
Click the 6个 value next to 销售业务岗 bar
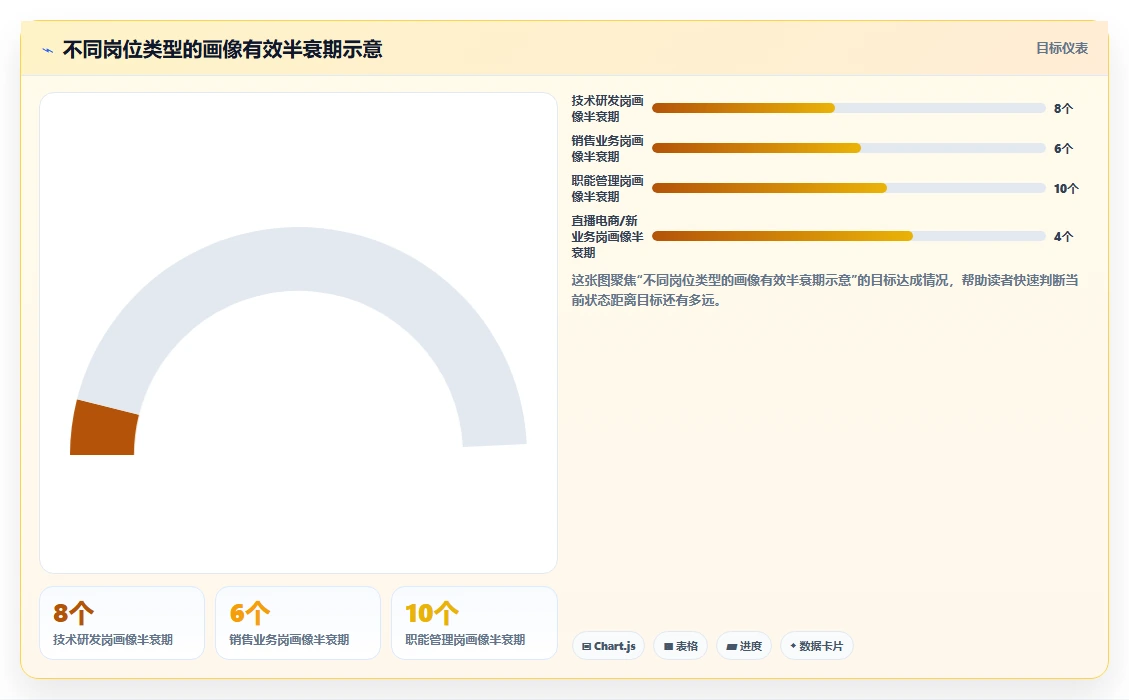click(x=1063, y=149)
